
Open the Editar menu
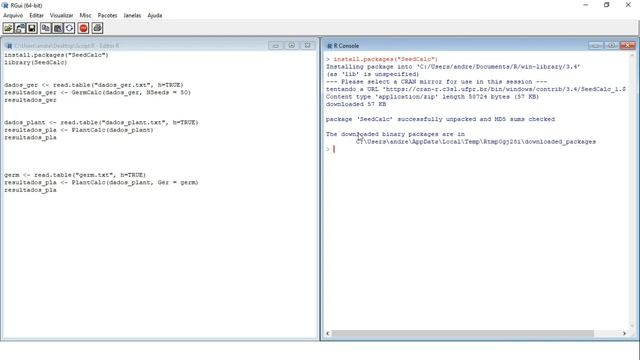coord(36,16)
